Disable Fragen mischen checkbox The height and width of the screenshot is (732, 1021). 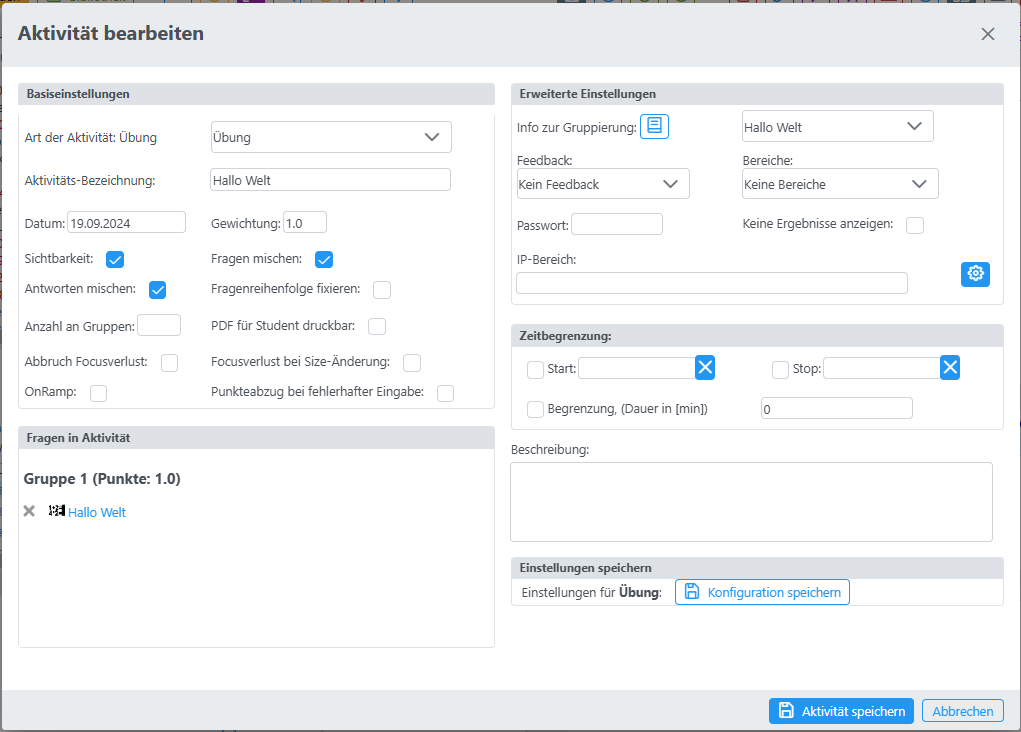click(324, 260)
